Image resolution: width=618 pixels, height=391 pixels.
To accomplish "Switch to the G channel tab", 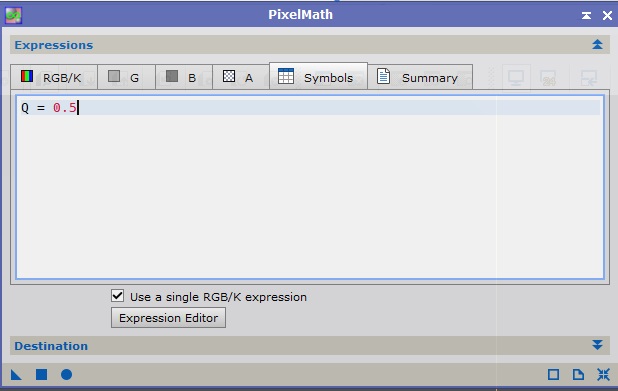I will tap(127, 77).
